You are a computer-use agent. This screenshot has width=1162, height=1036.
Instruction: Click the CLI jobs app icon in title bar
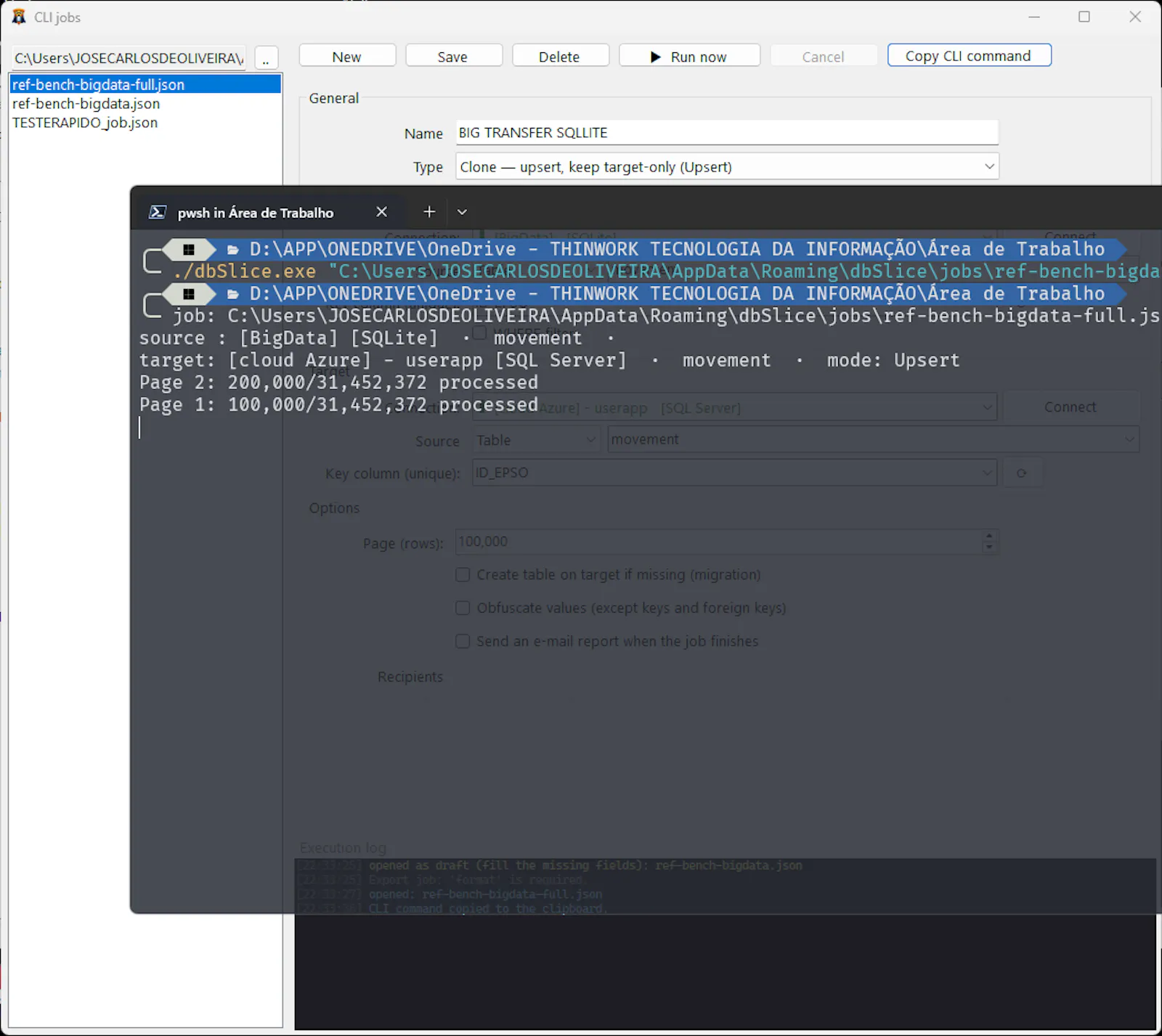pyautogui.click(x=19, y=17)
